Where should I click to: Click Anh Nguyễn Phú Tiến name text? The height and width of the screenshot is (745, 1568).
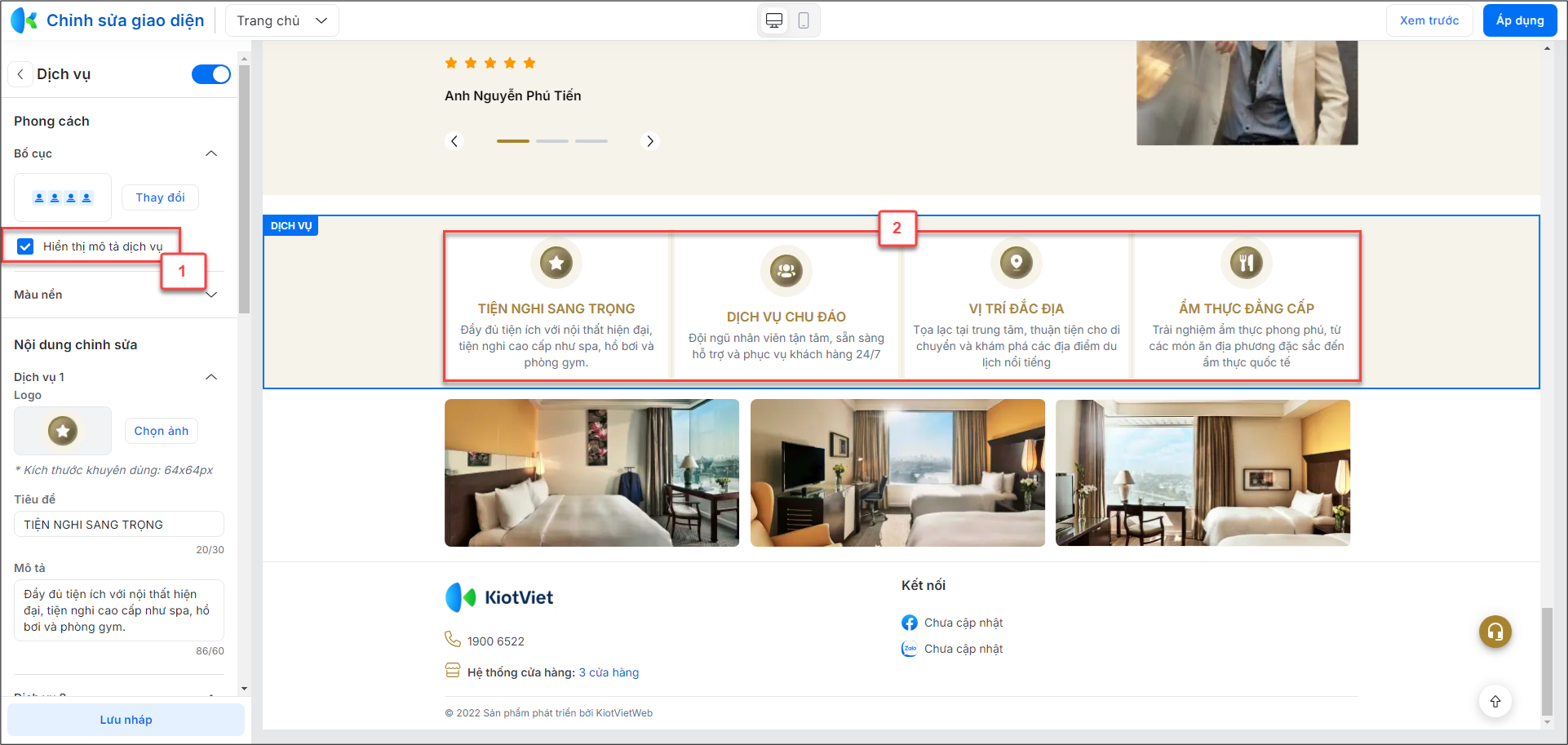513,95
